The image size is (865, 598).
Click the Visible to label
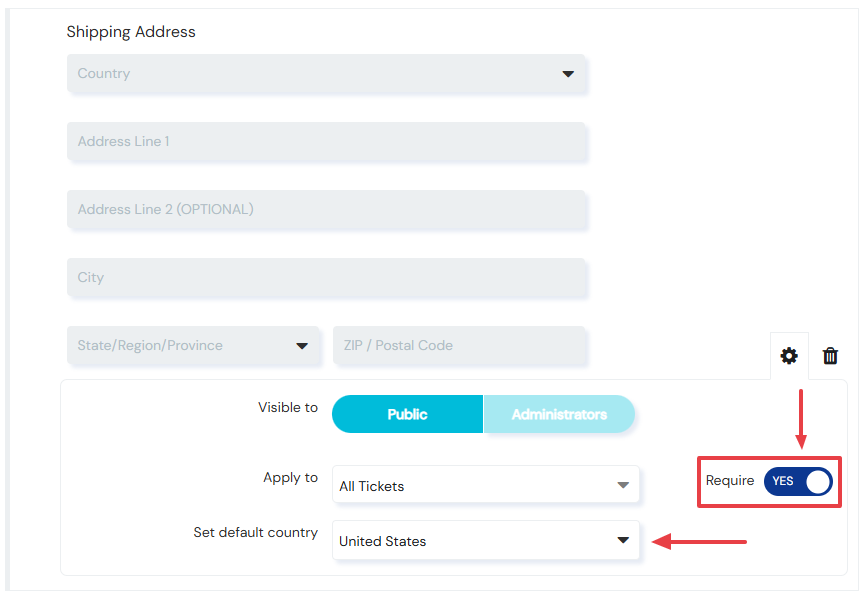[x=288, y=407]
